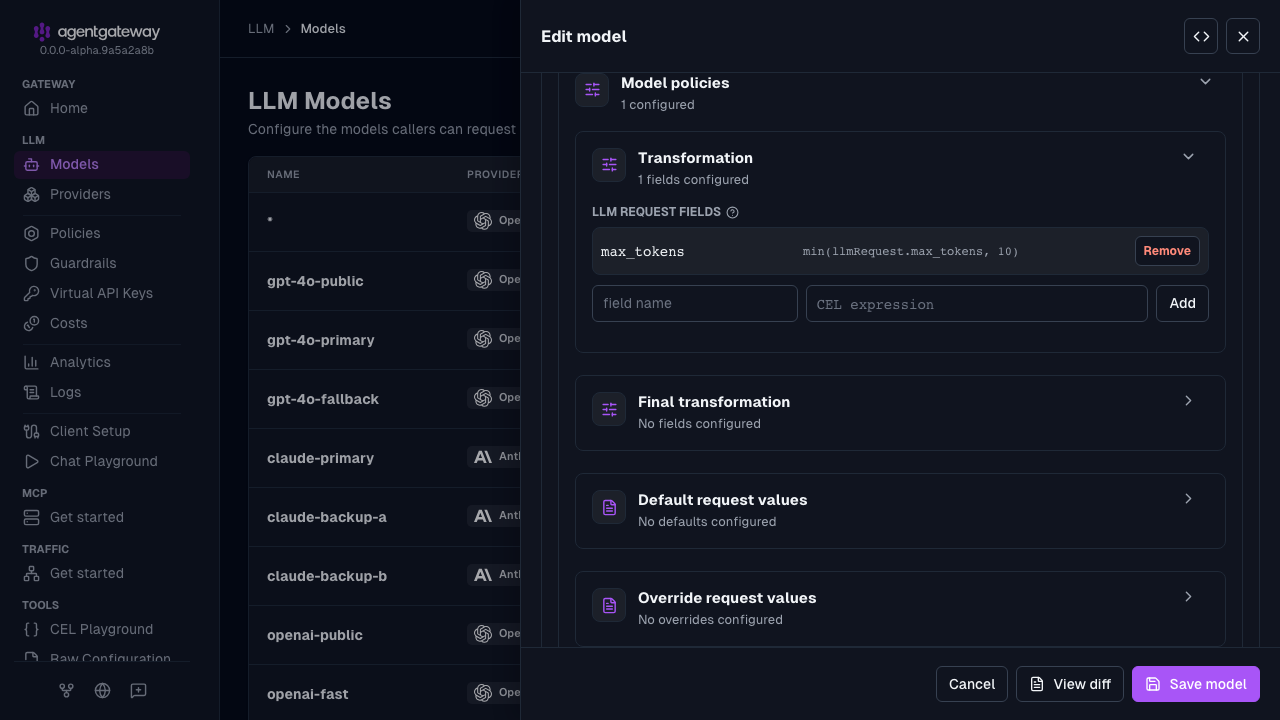Click the Guardrails shield icon
The width and height of the screenshot is (1280, 720).
[32, 263]
